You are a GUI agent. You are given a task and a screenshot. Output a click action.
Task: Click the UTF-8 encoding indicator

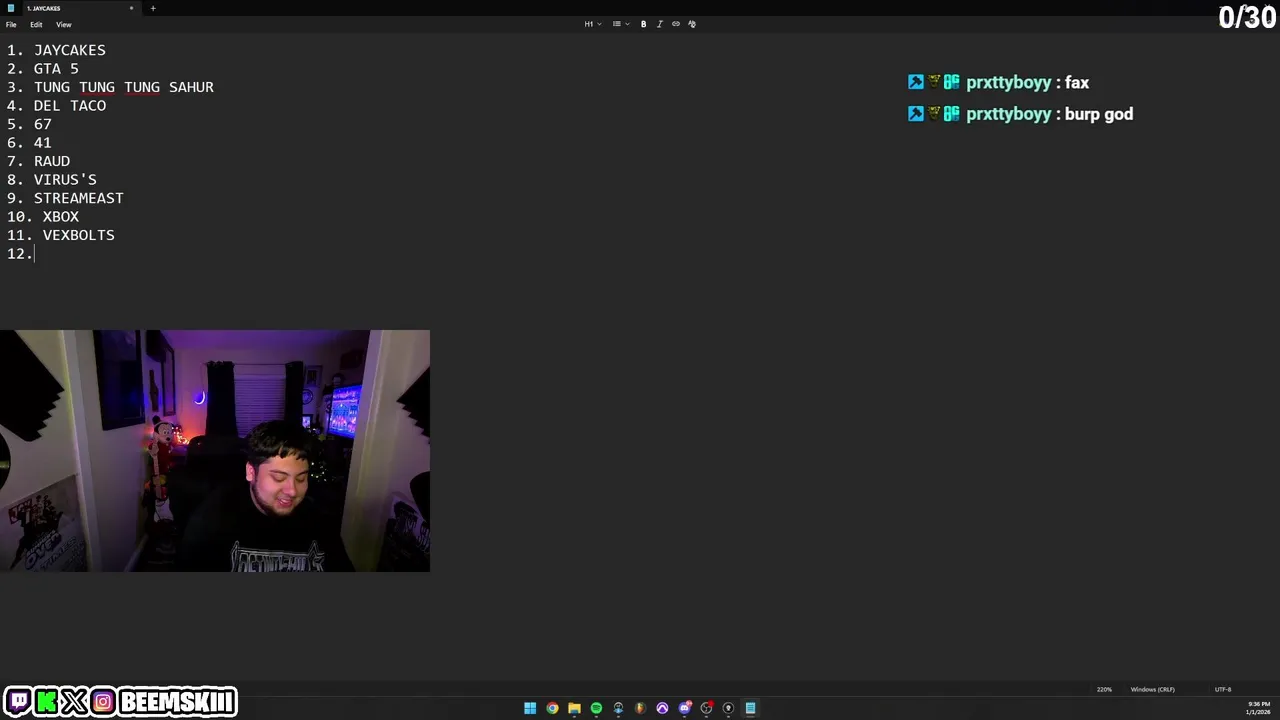tap(1223, 689)
